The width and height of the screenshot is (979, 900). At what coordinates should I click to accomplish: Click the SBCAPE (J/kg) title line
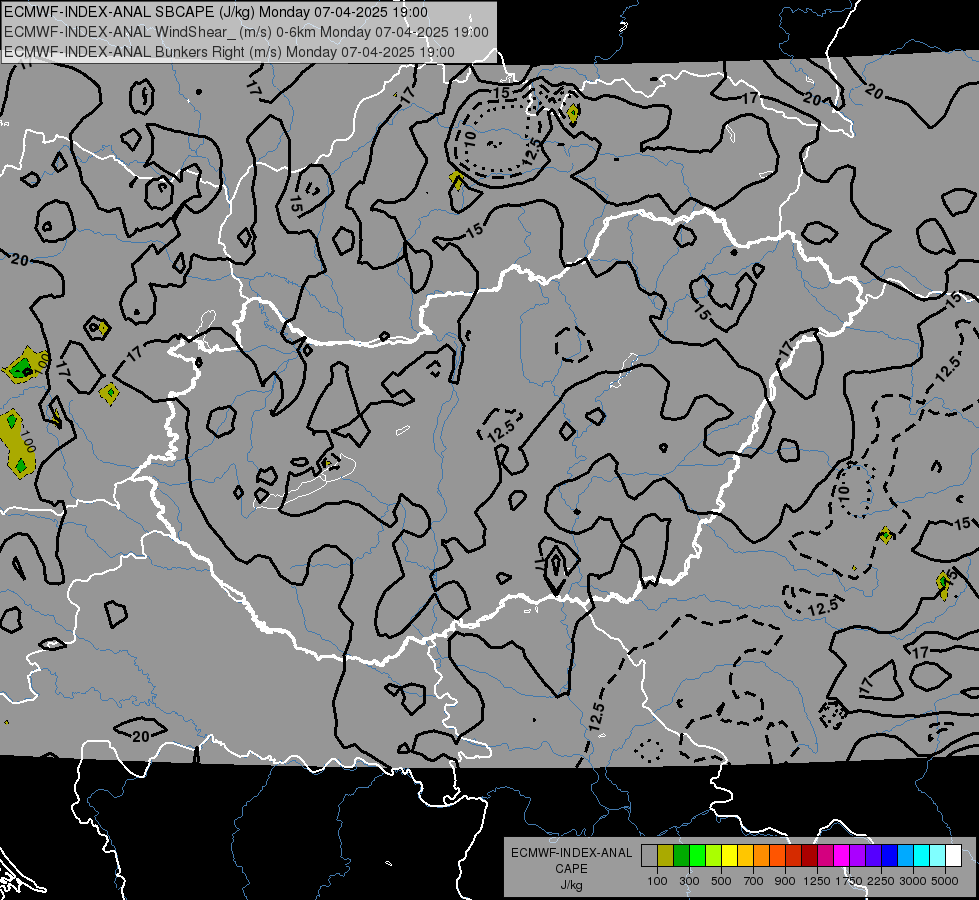coord(216,12)
